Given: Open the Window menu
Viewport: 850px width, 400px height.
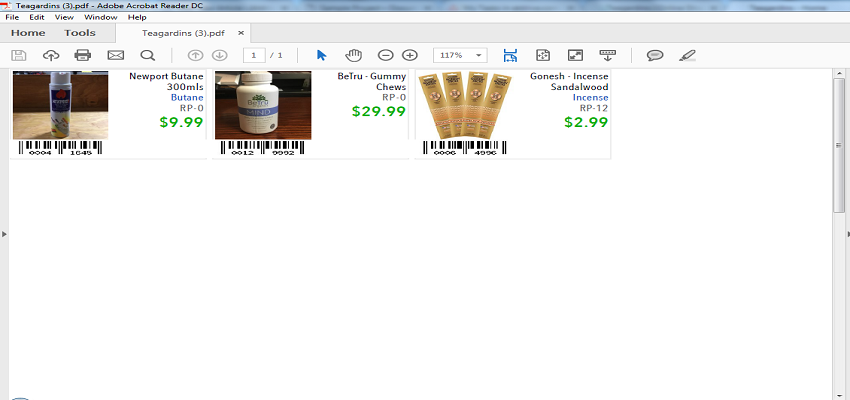Looking at the screenshot, I should point(100,17).
